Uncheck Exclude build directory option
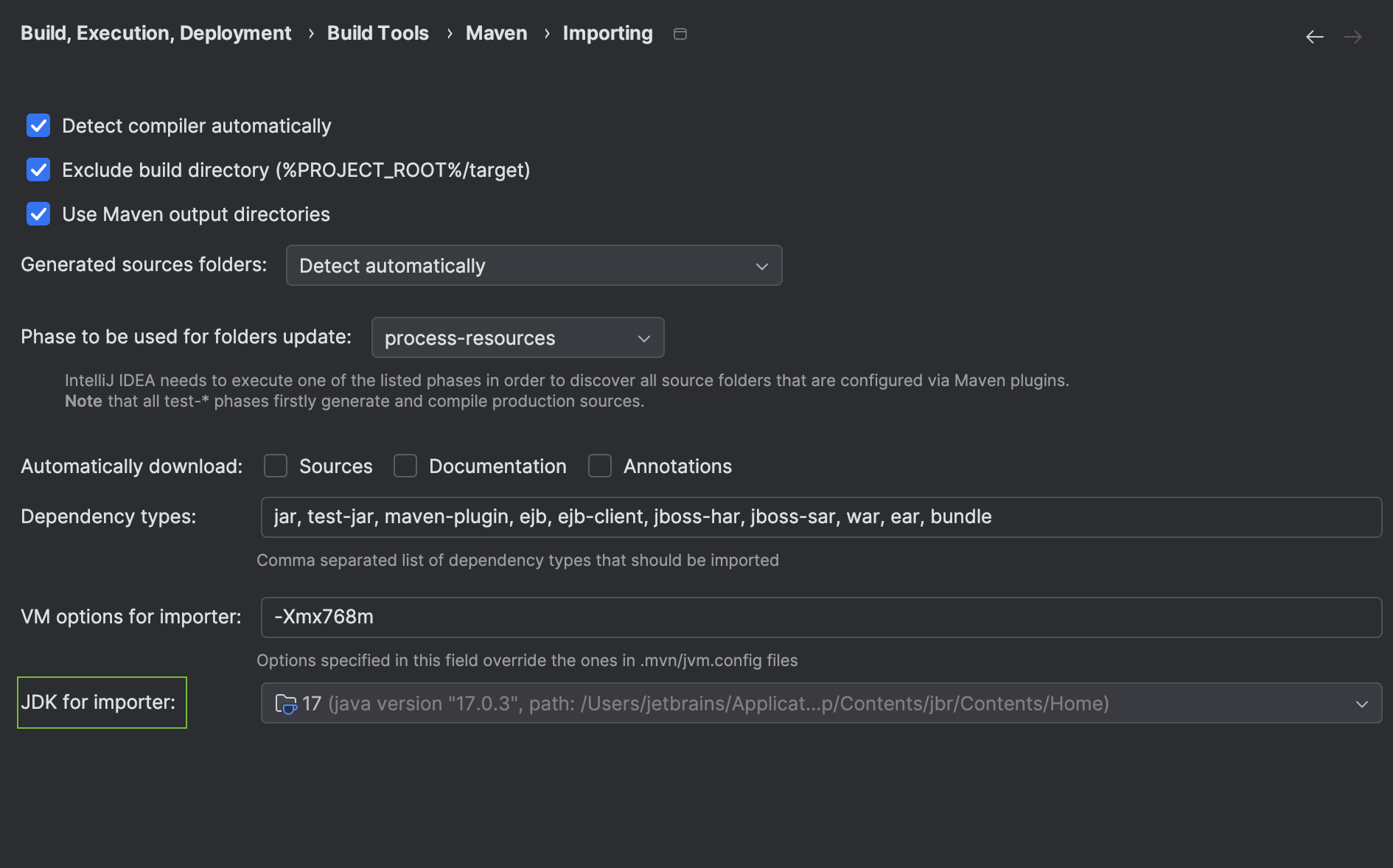This screenshot has height=868, width=1393. tap(38, 170)
